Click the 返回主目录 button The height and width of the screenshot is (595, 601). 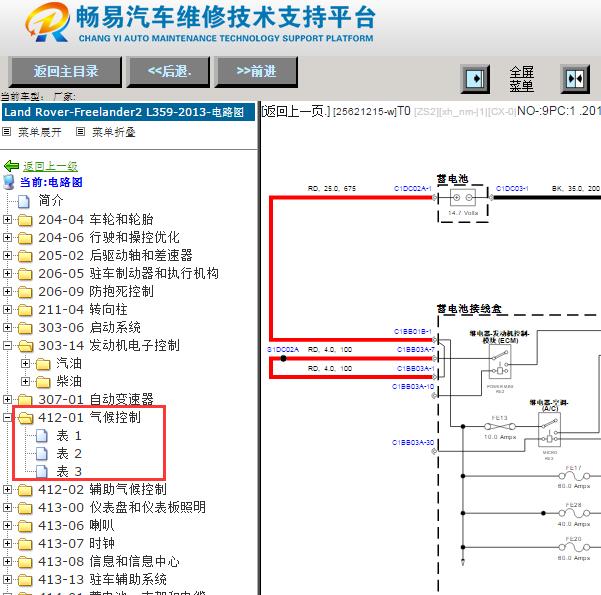click(x=65, y=71)
